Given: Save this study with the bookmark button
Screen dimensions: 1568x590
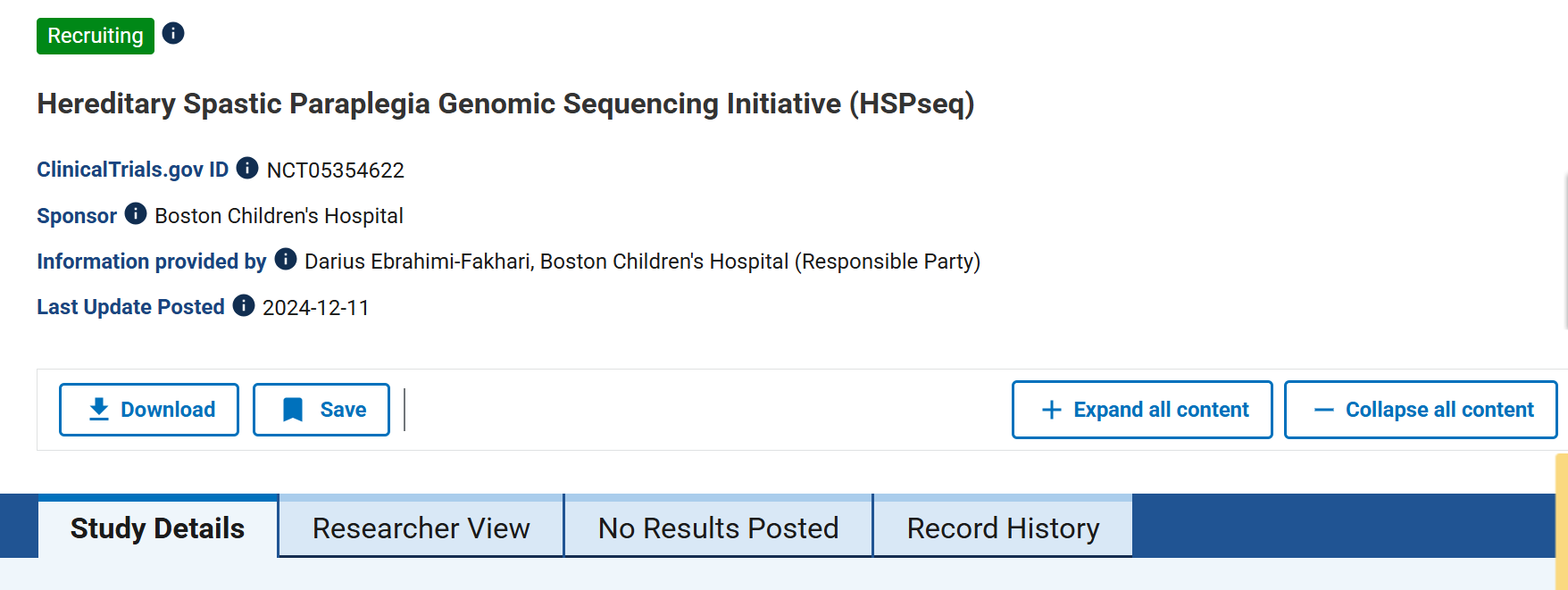Looking at the screenshot, I should click(x=321, y=410).
